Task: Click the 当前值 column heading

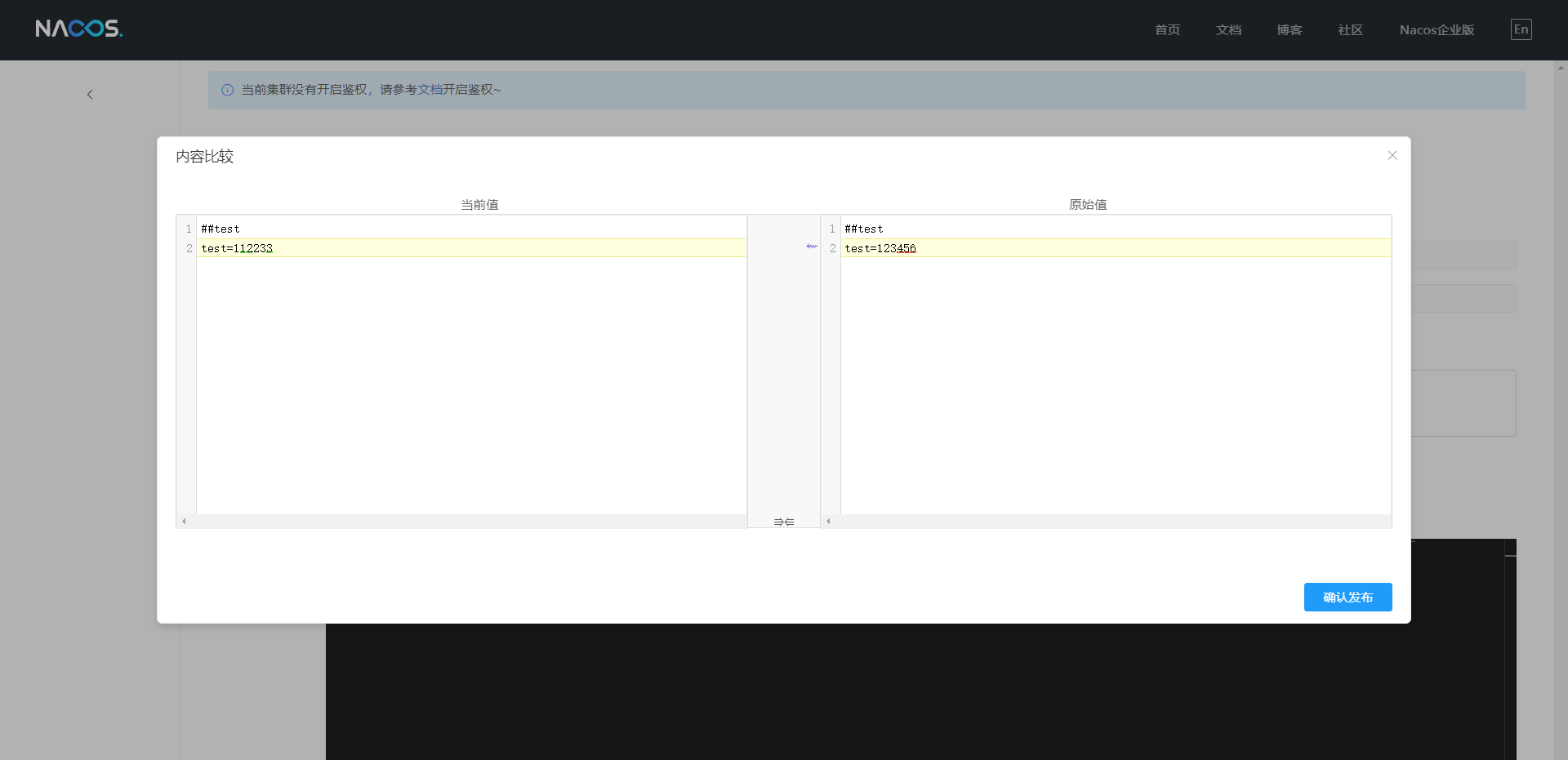Action: tap(479, 205)
